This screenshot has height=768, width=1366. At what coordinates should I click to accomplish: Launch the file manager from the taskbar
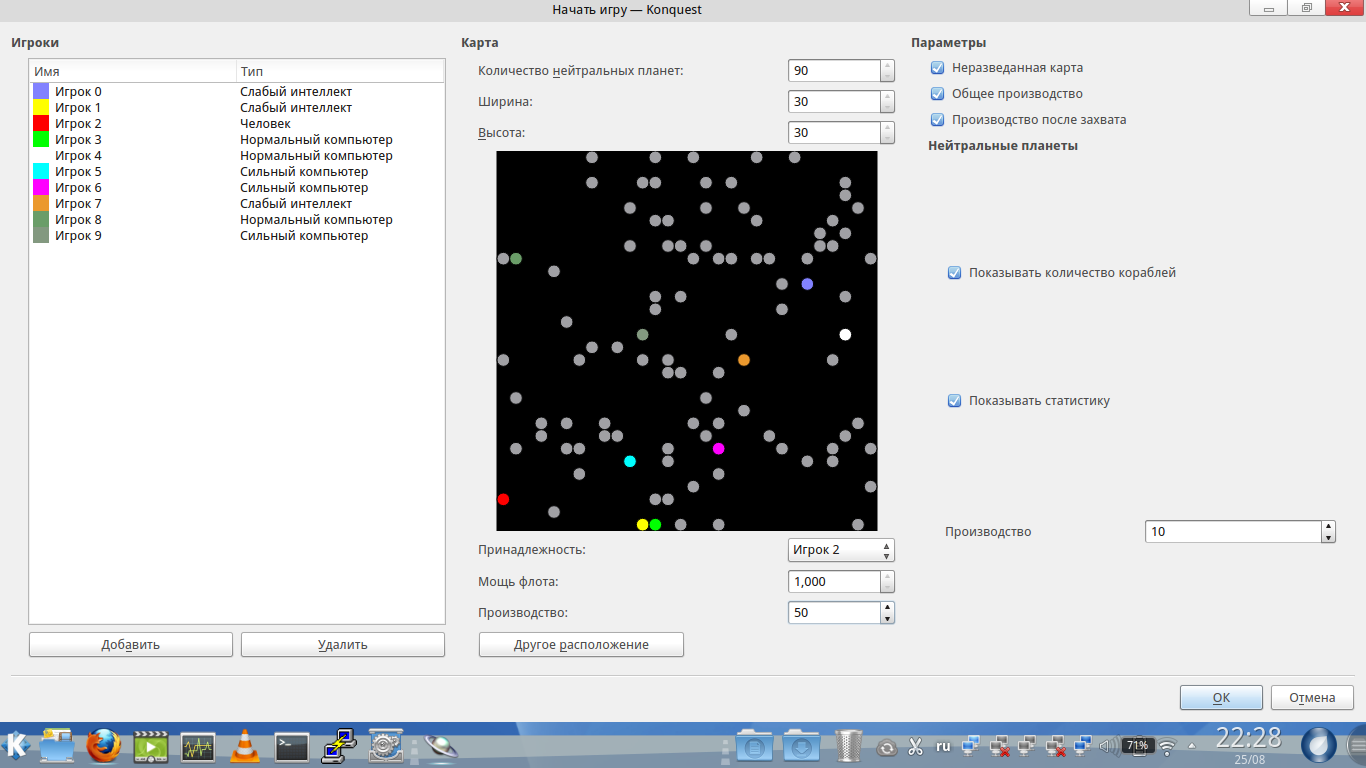(57, 745)
